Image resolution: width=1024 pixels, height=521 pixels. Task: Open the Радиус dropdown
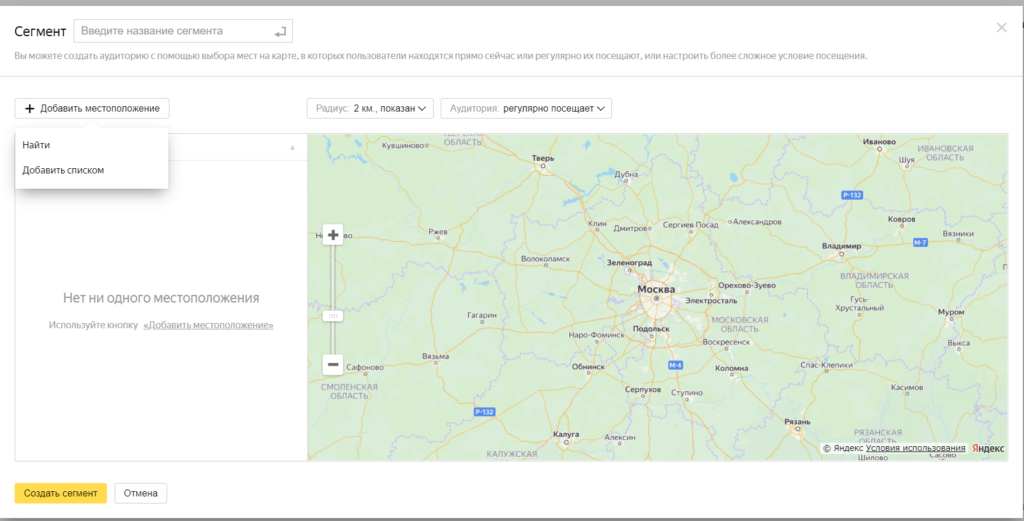(x=370, y=108)
